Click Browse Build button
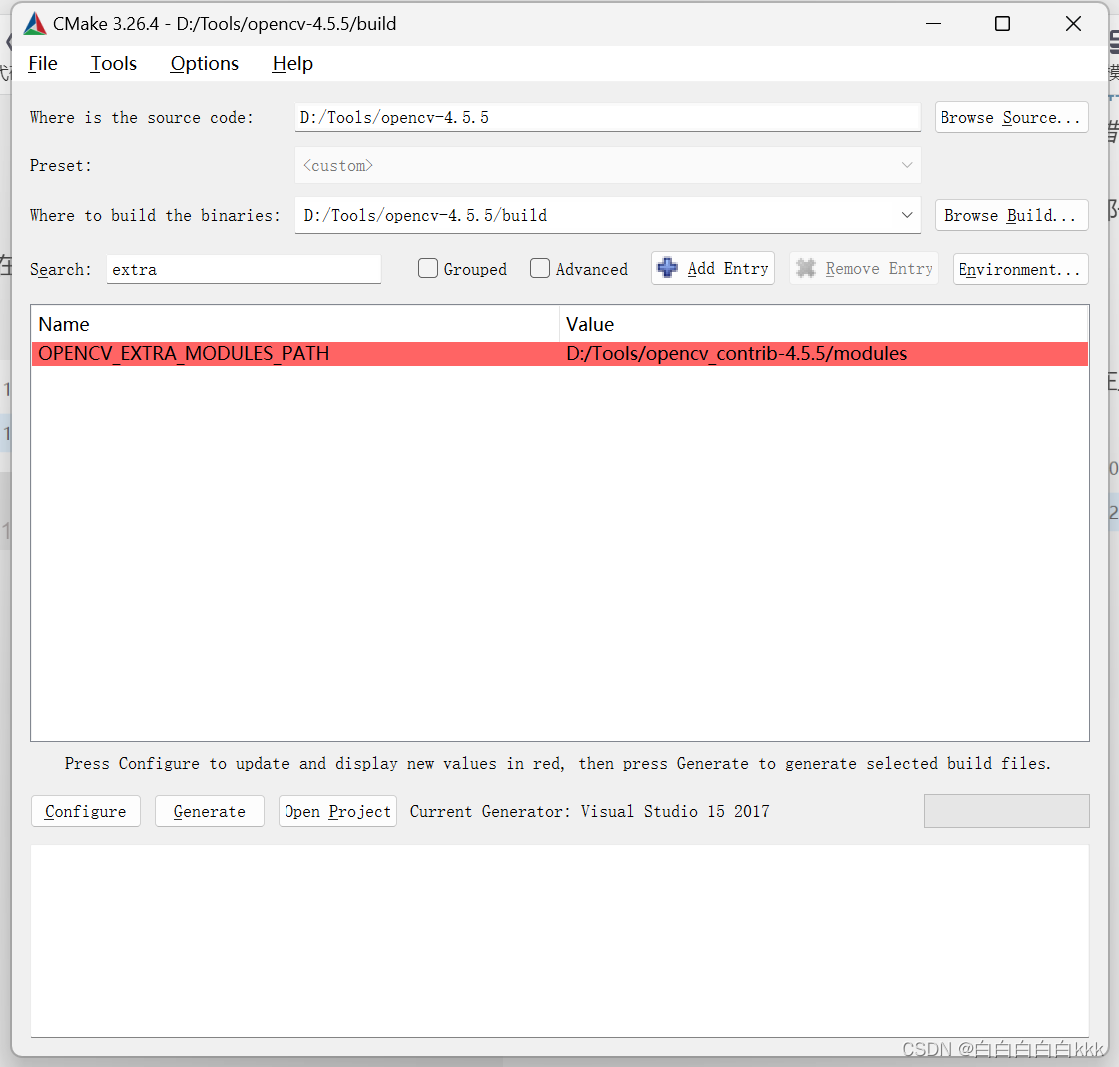The image size is (1119, 1067). (x=1011, y=215)
